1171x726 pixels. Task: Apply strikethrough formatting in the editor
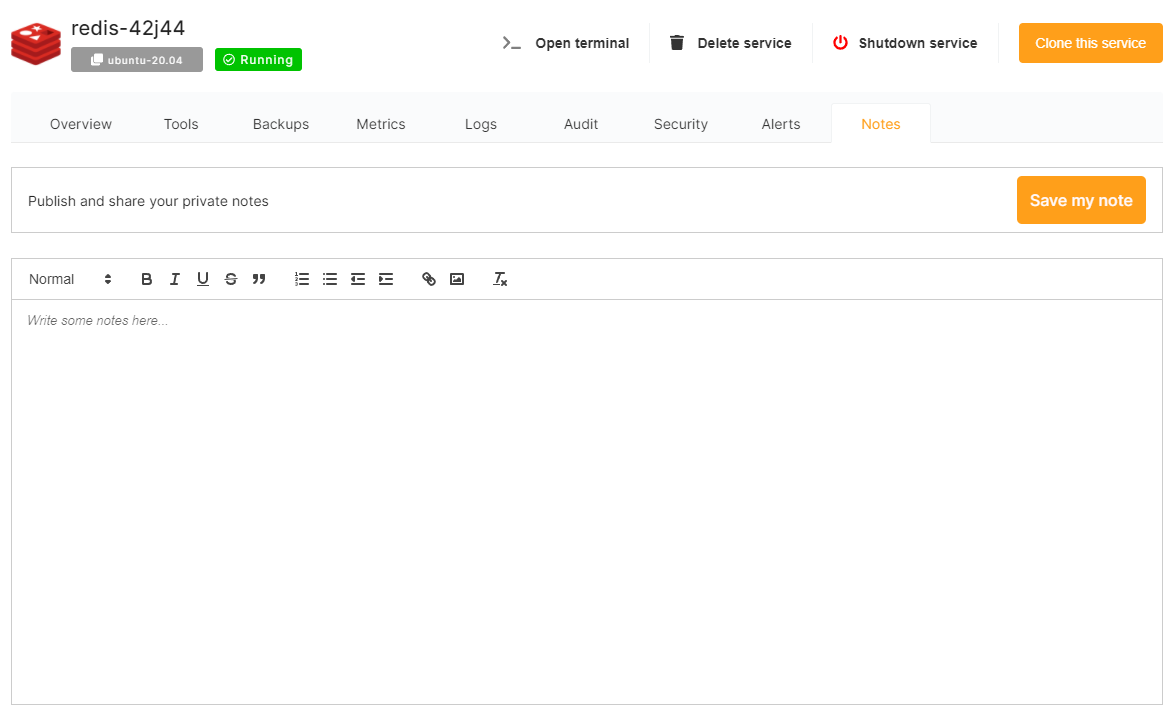pyautogui.click(x=231, y=279)
